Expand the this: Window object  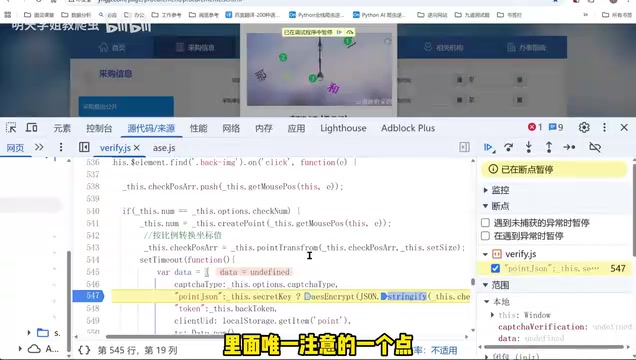(492, 315)
